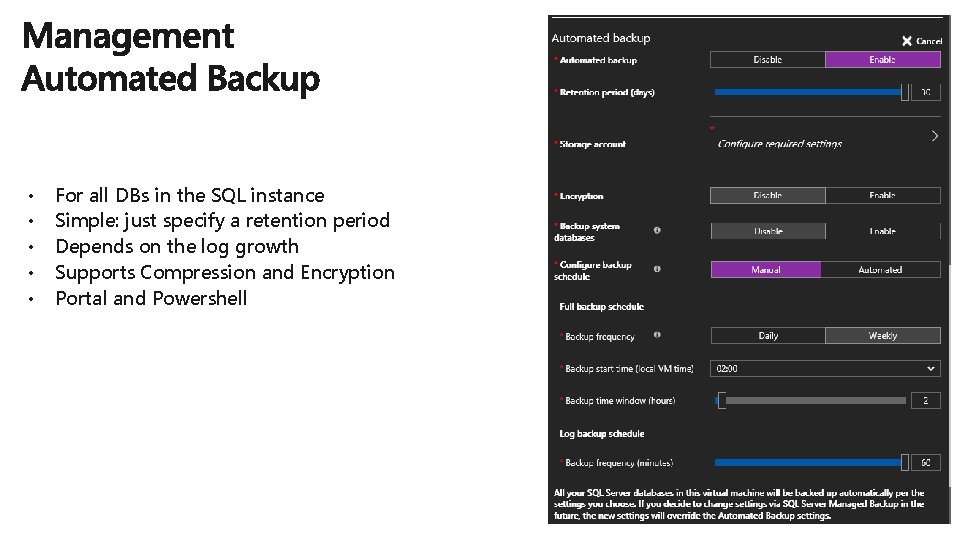Open Configure required settings link
Image resolution: width=960 pixels, height=540 pixels.
(780, 144)
